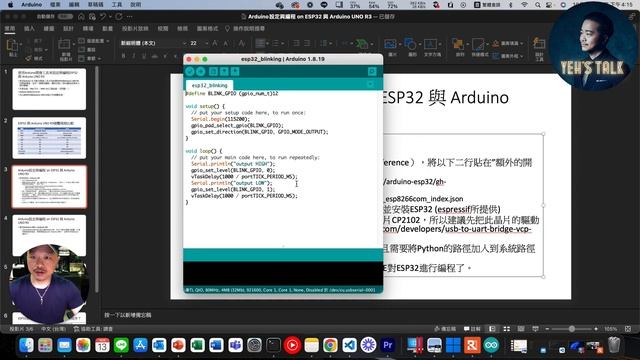This screenshot has width=640, height=360.
Task: Open Visual Studio Code from the Dock
Action: [349, 345]
